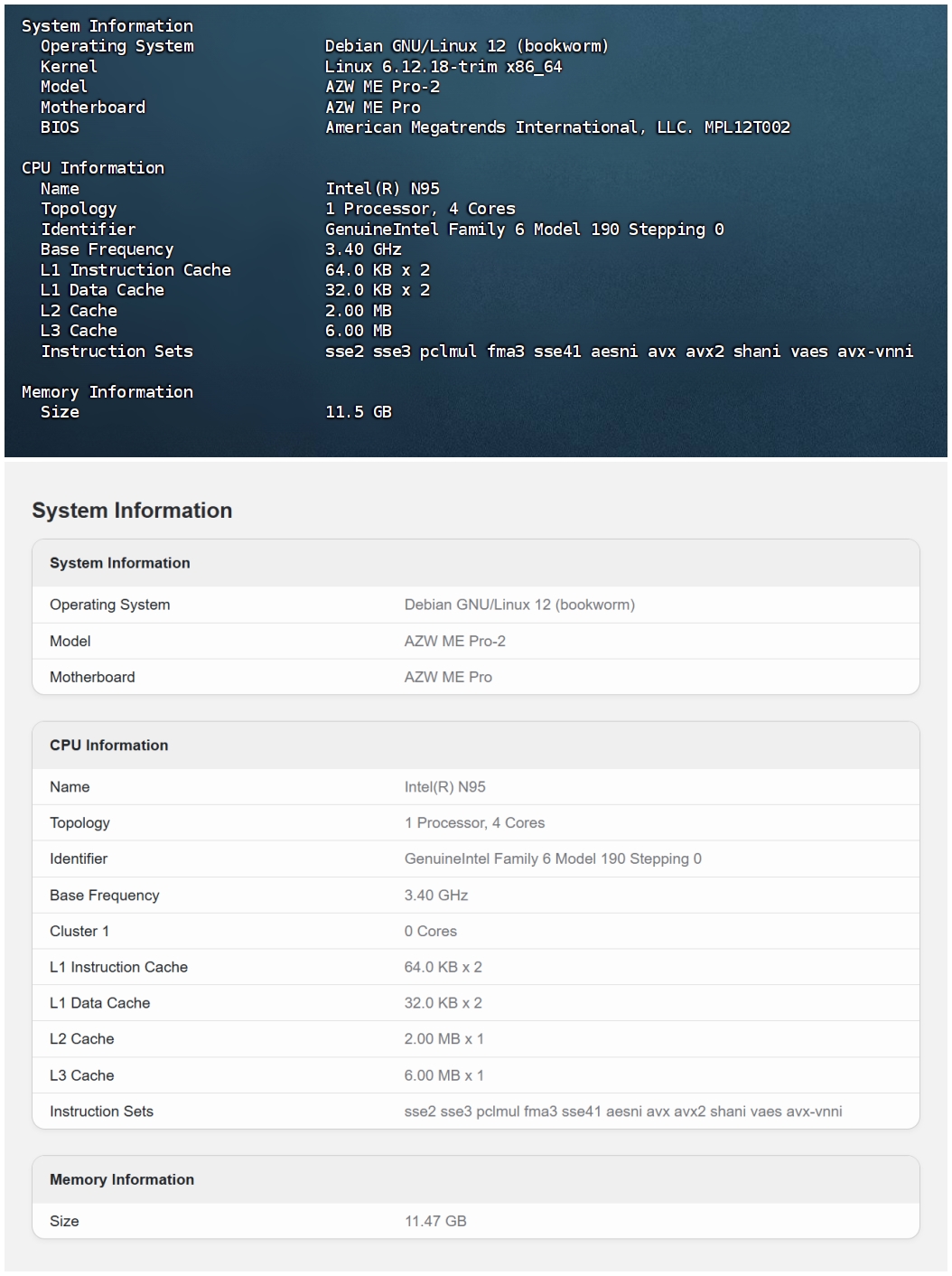Screen dimensions: 952x1276
Task: Click the Name row label in the table
Action: (70, 787)
